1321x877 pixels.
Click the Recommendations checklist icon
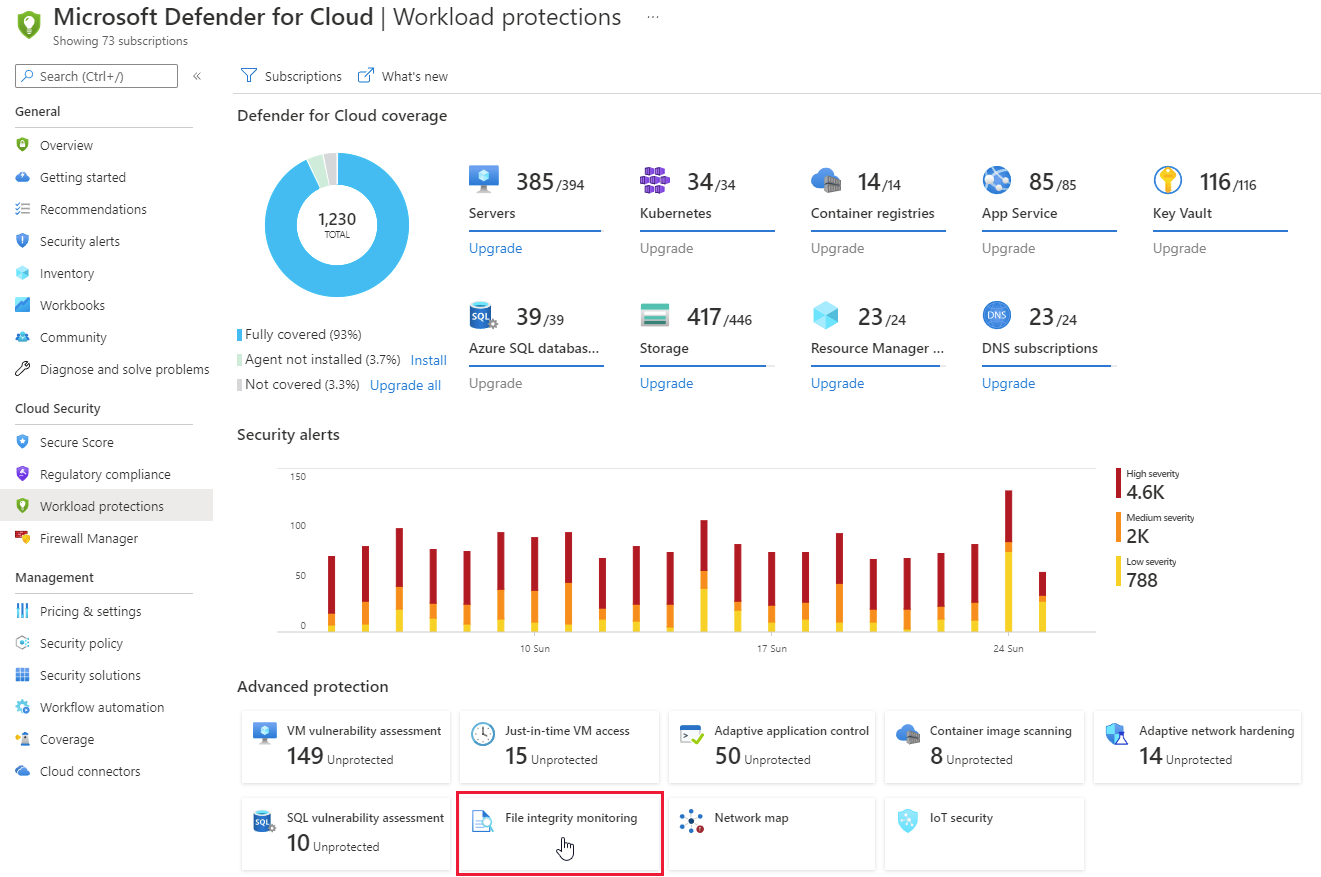[x=22, y=209]
